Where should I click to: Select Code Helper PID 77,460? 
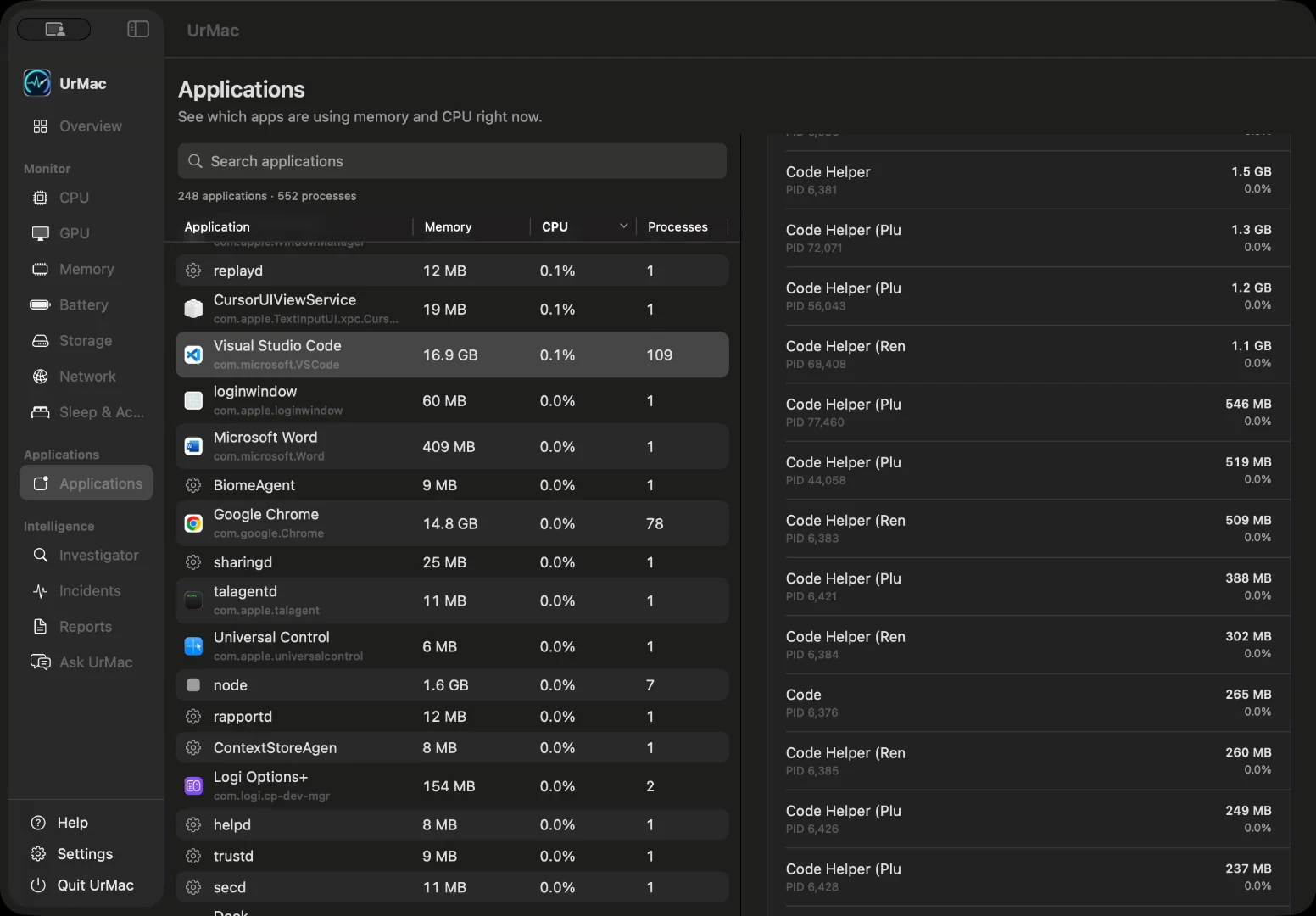pyautogui.click(x=1029, y=412)
